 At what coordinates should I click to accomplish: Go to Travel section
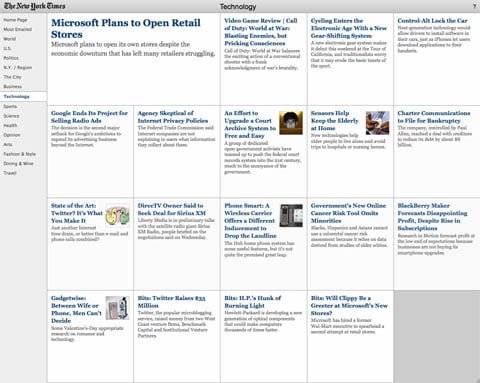(x=10, y=173)
